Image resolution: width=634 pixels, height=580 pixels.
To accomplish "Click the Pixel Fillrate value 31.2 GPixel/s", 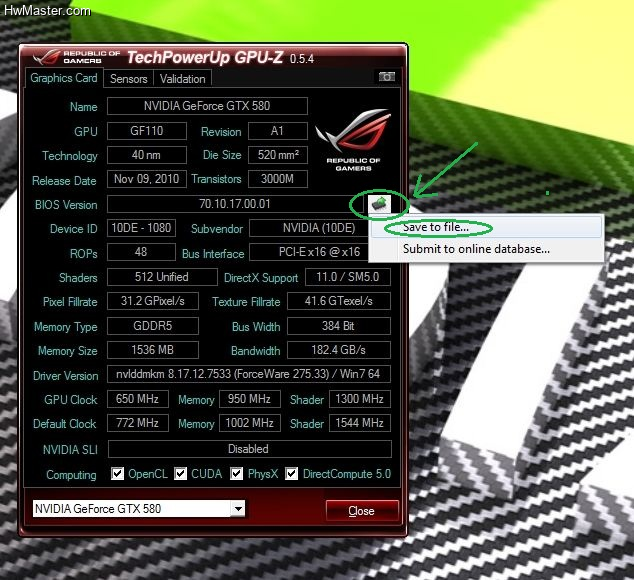I will tap(153, 301).
